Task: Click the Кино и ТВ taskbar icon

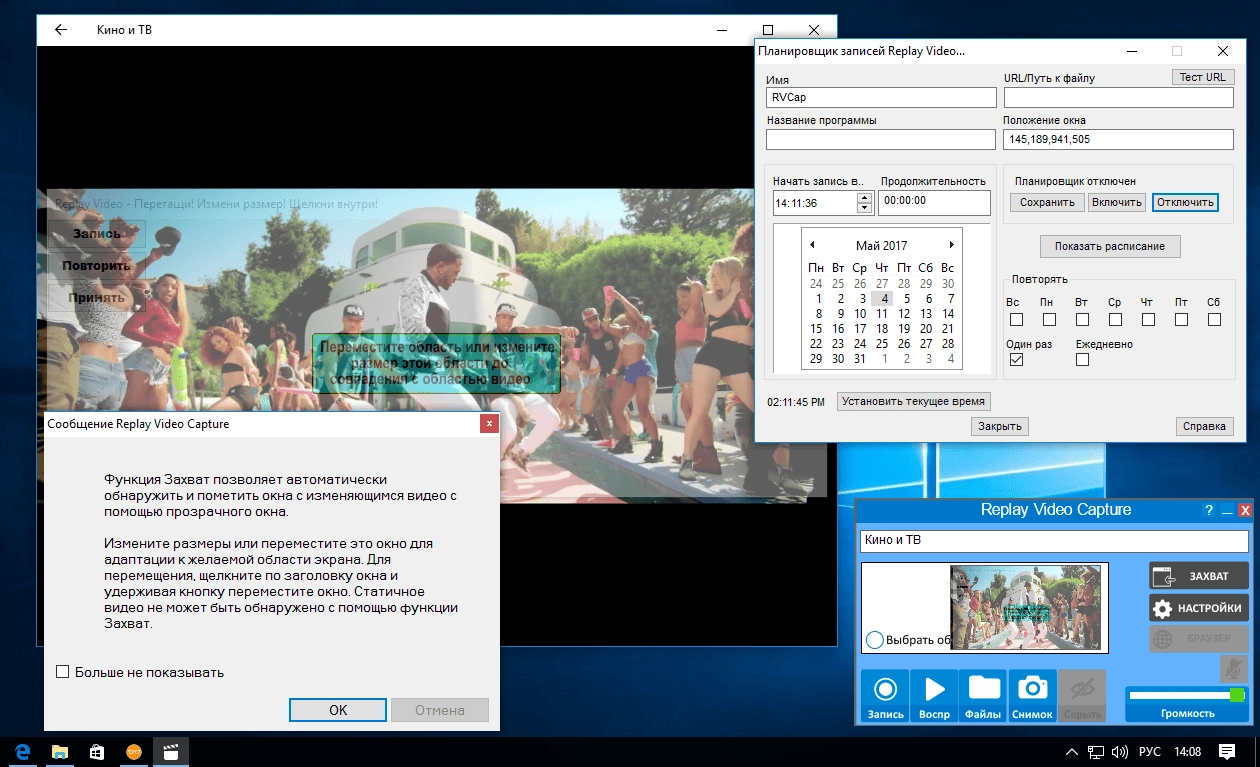Action: pos(172,751)
